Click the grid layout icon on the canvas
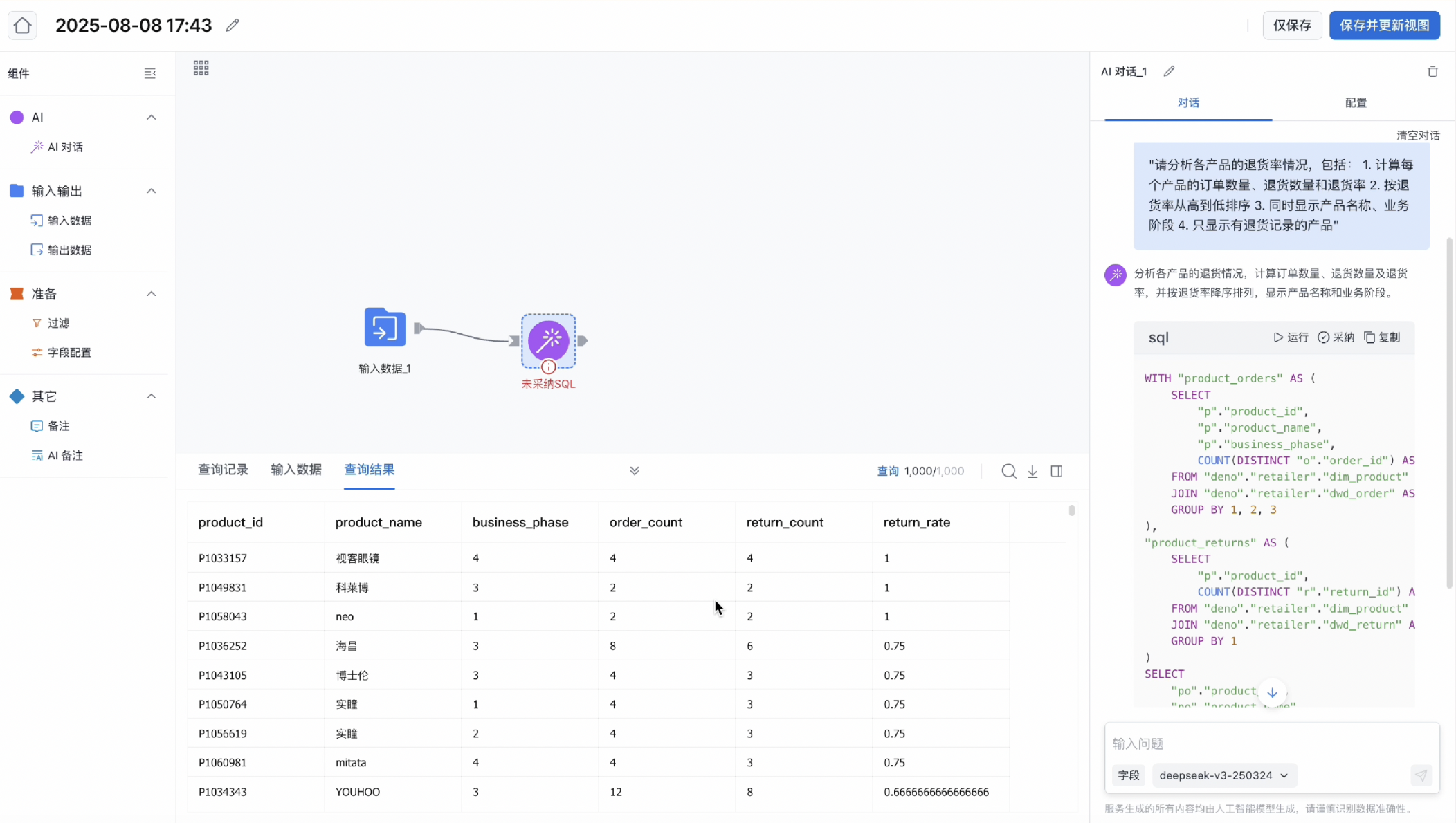Screen dimensions: 1456x823 click(x=201, y=68)
